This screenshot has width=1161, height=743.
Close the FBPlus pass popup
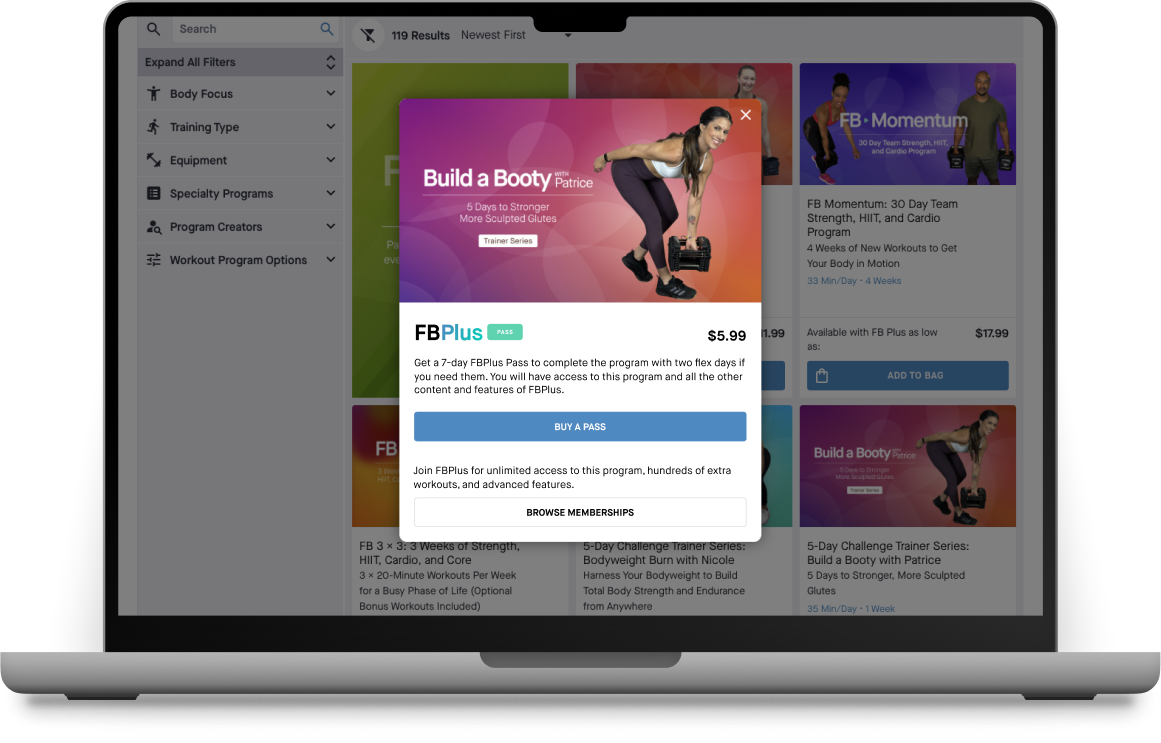(x=745, y=115)
